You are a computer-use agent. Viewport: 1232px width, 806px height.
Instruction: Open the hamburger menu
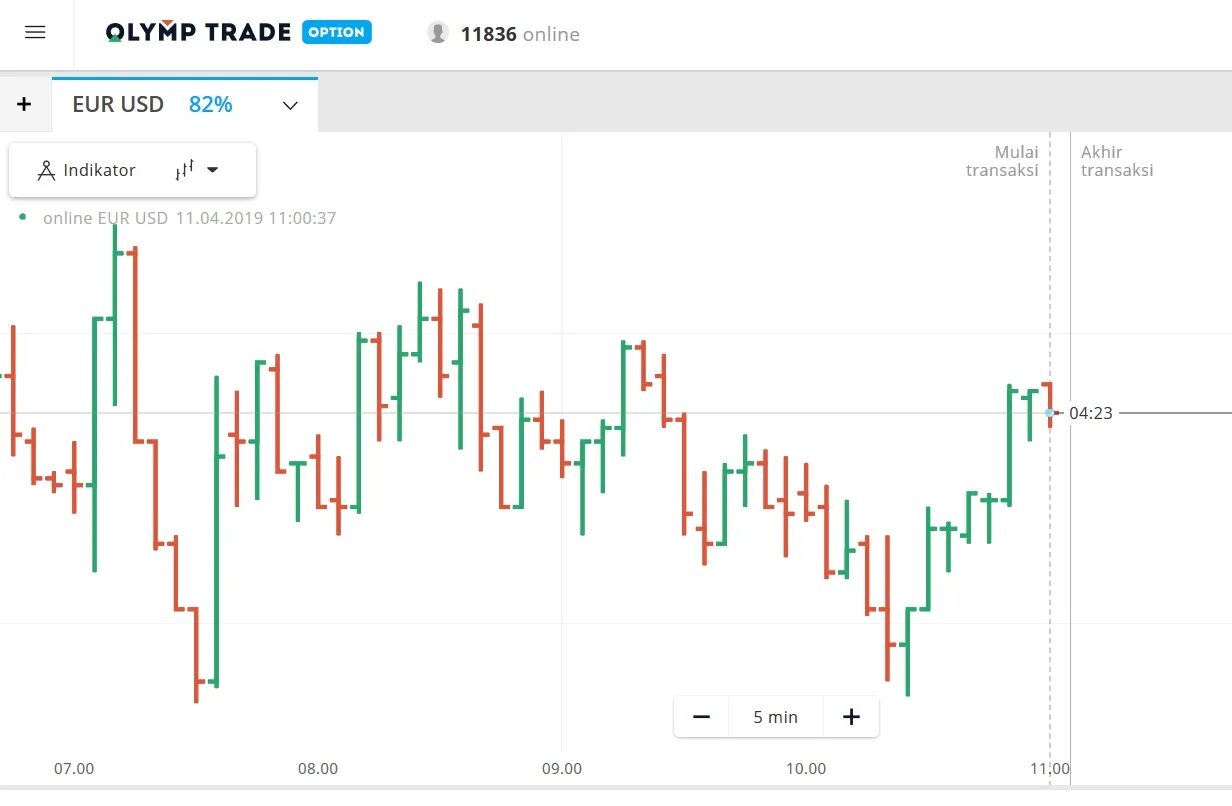coord(35,33)
